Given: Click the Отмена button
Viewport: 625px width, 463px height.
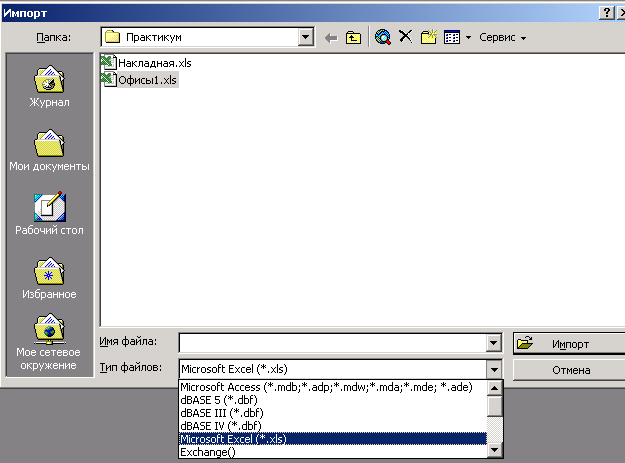Looking at the screenshot, I should coord(569,370).
